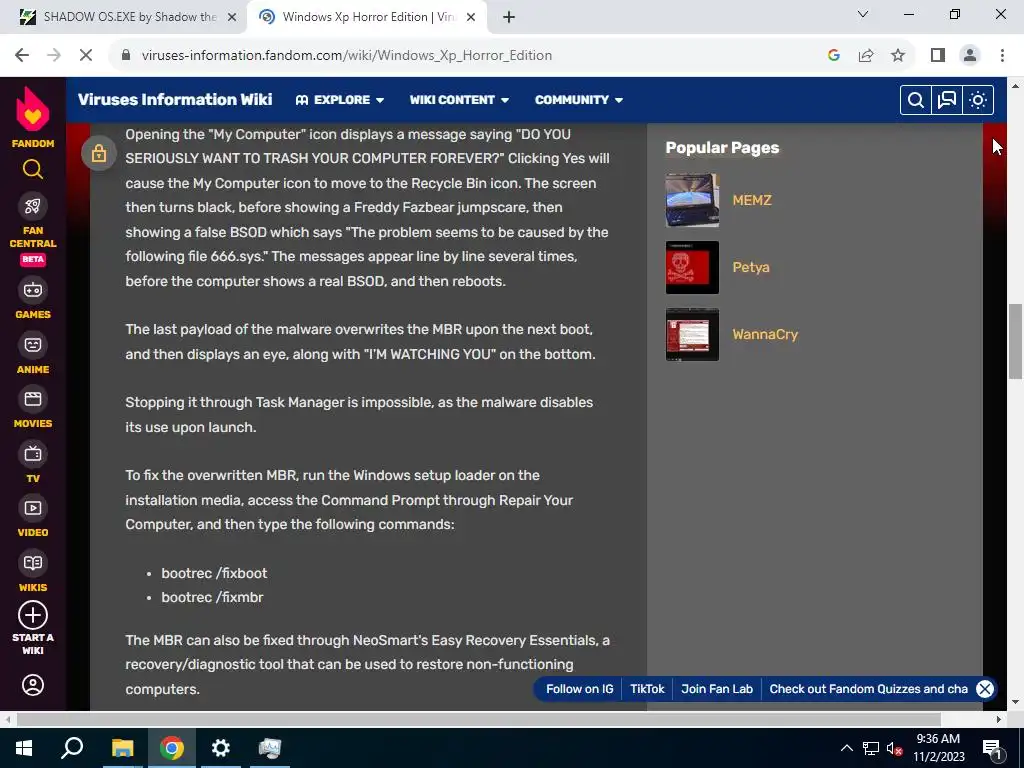This screenshot has height=768, width=1024.
Task: Open the MEMZ page link
Action: coord(752,200)
